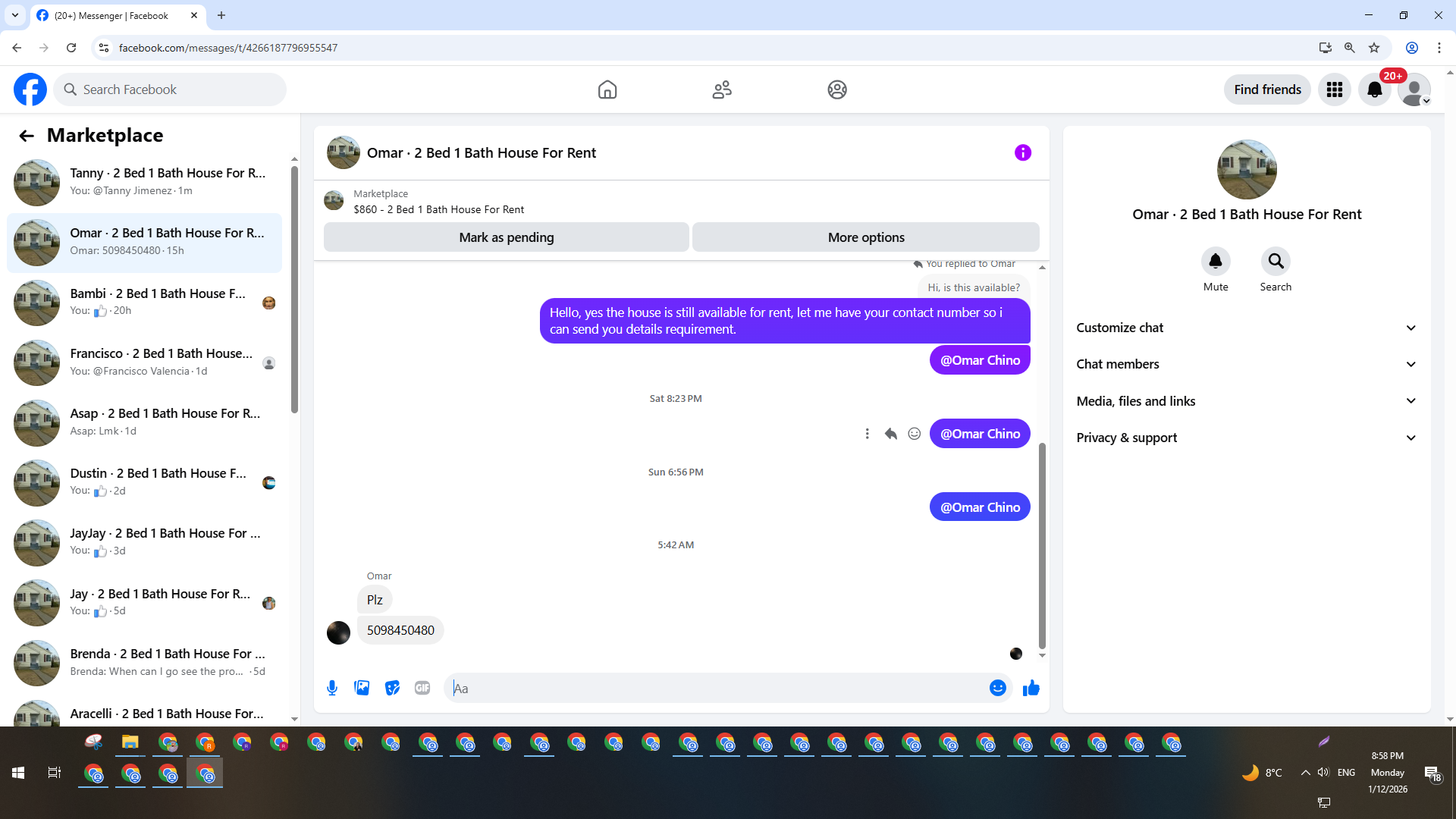
Task: Send a thumbs-up like
Action: point(1031,688)
